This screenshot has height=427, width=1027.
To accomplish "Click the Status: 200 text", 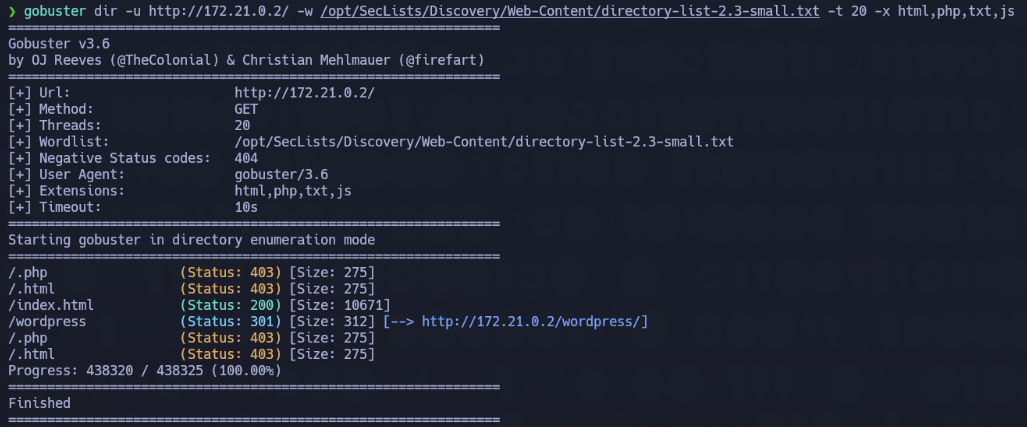I will (x=230, y=305).
